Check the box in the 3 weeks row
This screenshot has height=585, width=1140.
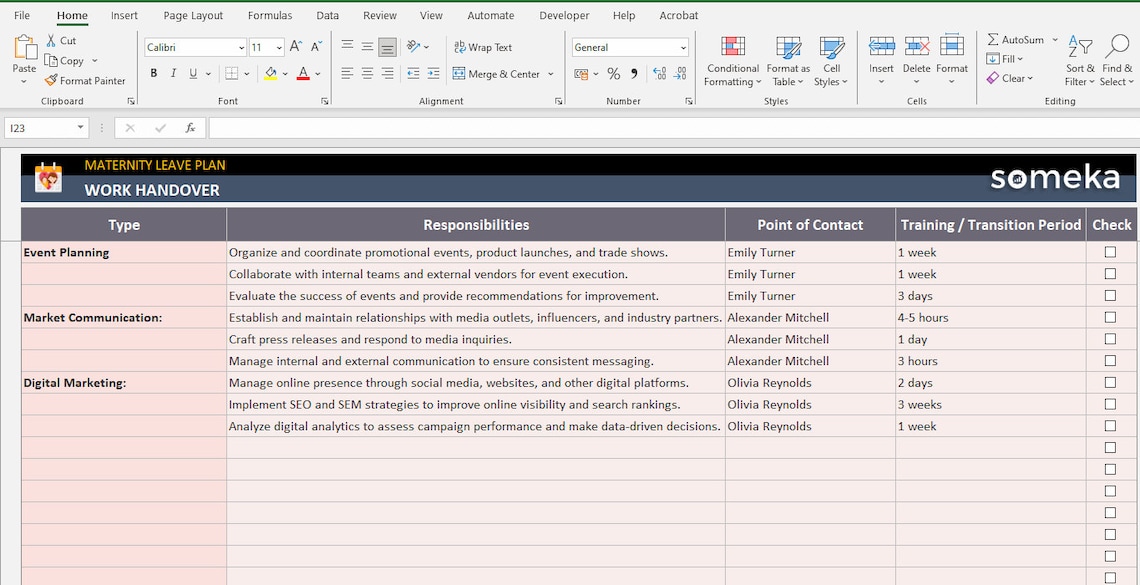1110,404
